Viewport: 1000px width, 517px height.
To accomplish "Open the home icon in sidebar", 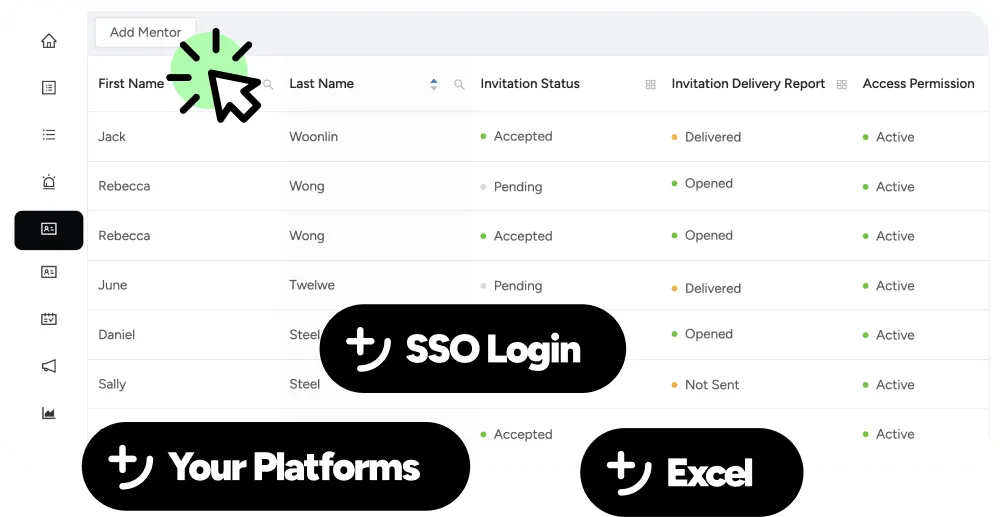I will (48, 41).
